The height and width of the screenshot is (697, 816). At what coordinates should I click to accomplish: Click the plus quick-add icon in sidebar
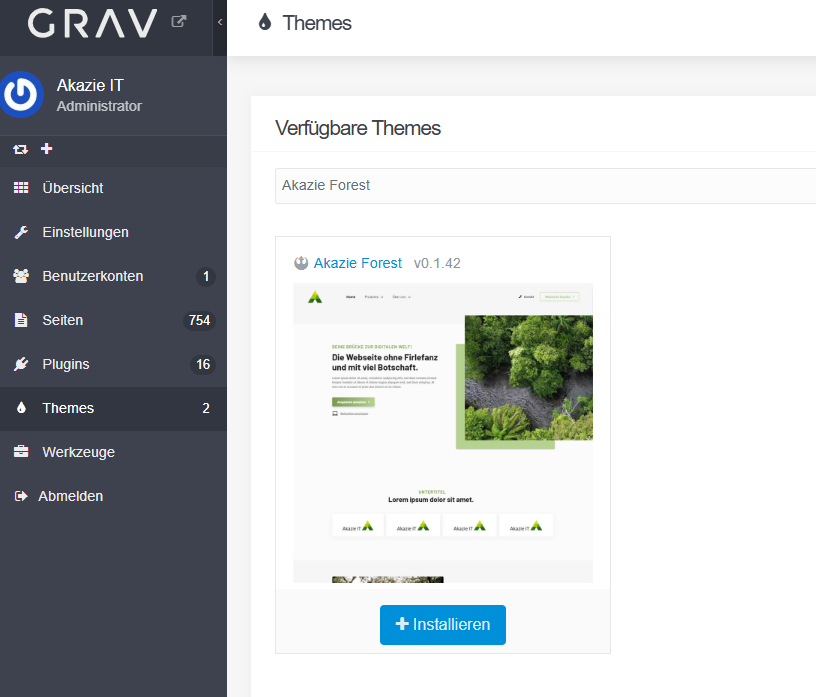[x=46, y=148]
